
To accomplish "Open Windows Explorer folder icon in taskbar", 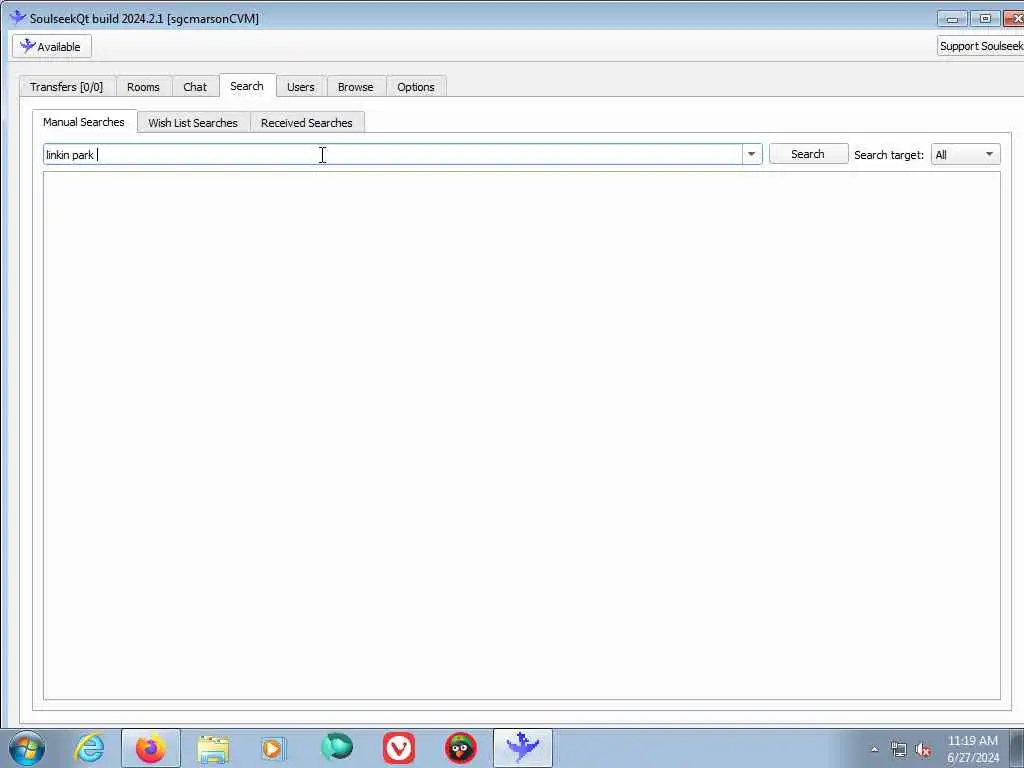I will click(x=213, y=749).
